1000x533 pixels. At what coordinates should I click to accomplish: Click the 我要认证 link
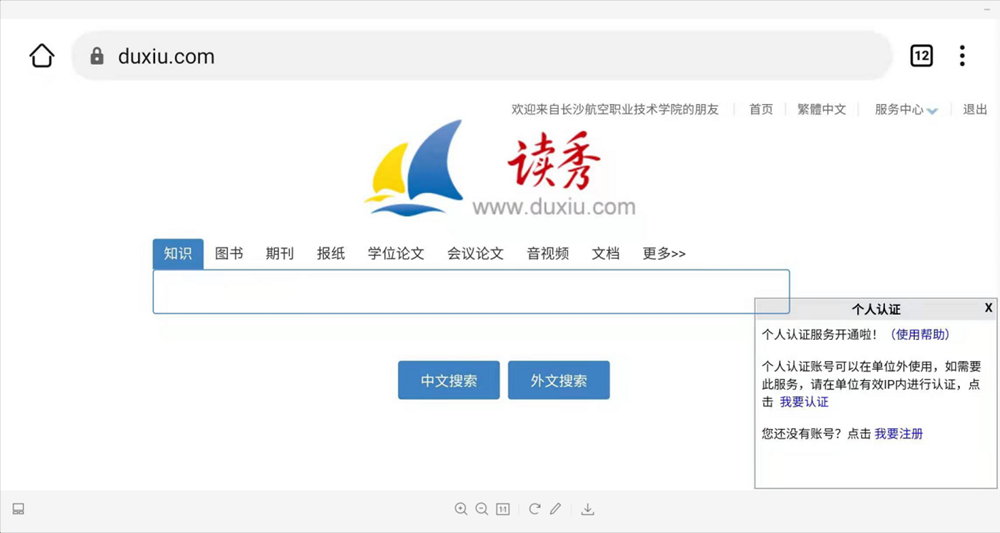804,402
